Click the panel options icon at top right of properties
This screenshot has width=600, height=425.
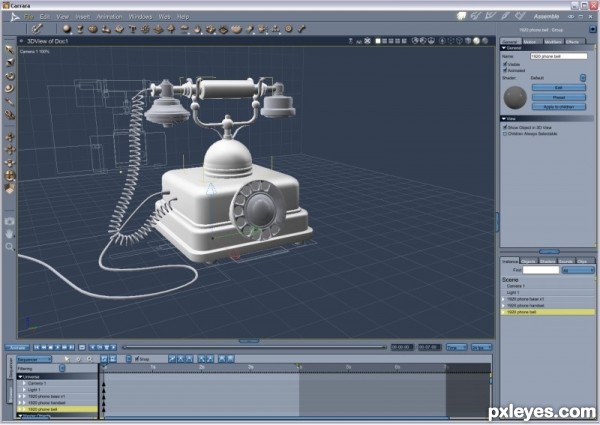pyautogui.click(x=593, y=29)
